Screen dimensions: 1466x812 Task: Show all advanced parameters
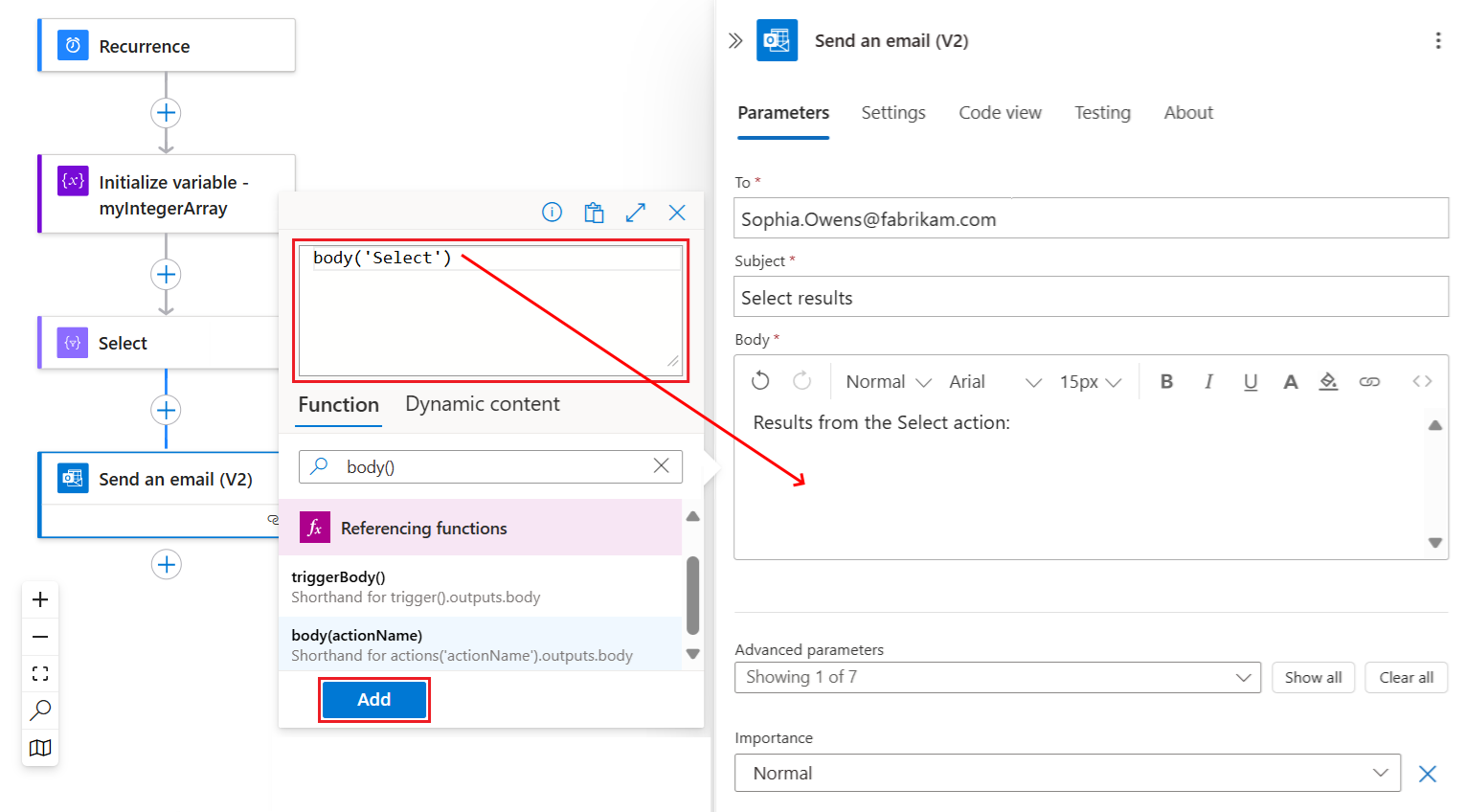(x=1313, y=677)
